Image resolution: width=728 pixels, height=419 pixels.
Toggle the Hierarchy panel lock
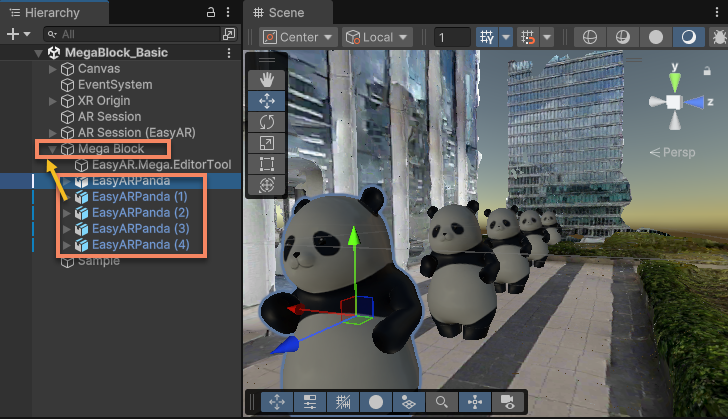(x=211, y=13)
